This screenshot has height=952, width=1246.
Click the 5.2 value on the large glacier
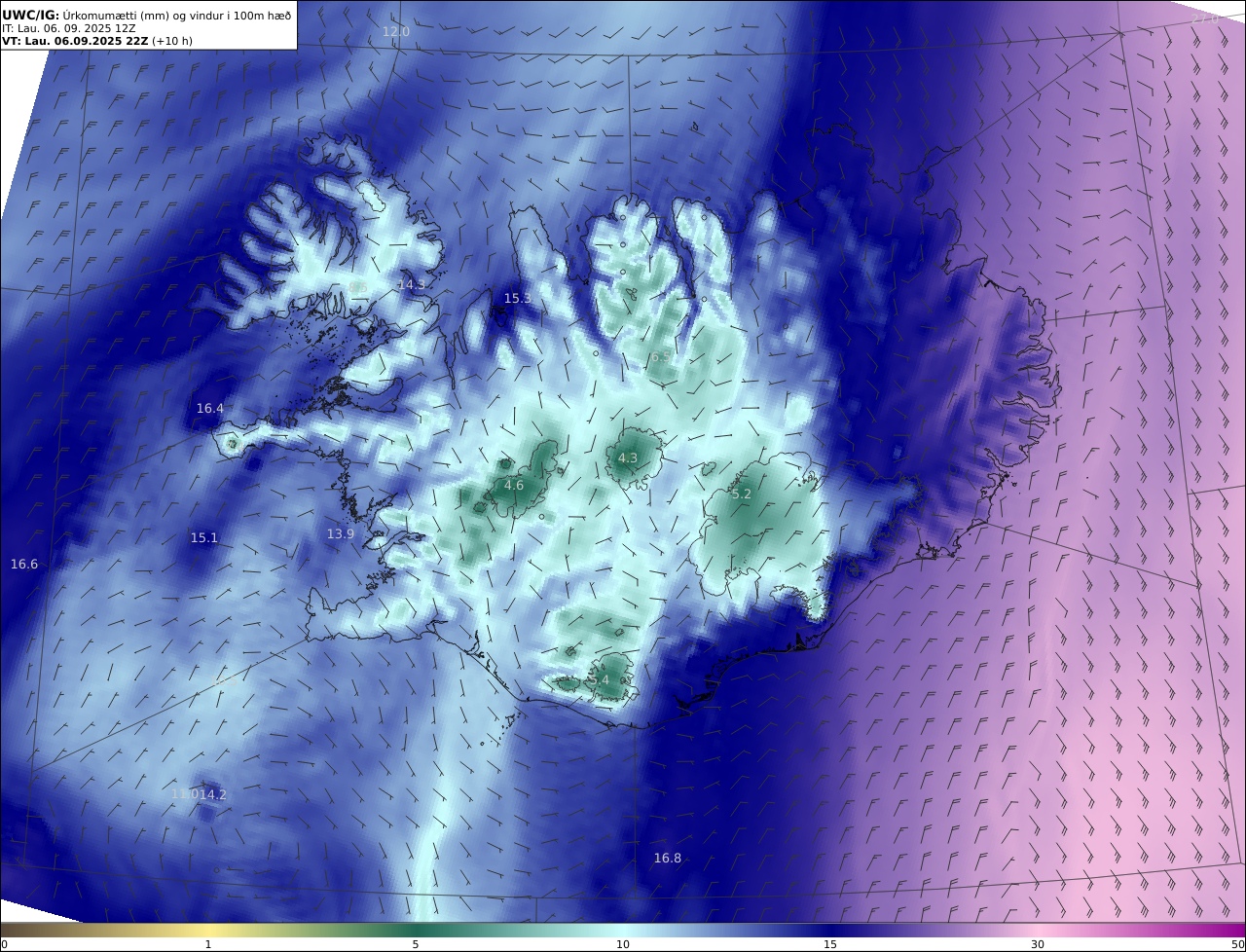pyautogui.click(x=742, y=494)
